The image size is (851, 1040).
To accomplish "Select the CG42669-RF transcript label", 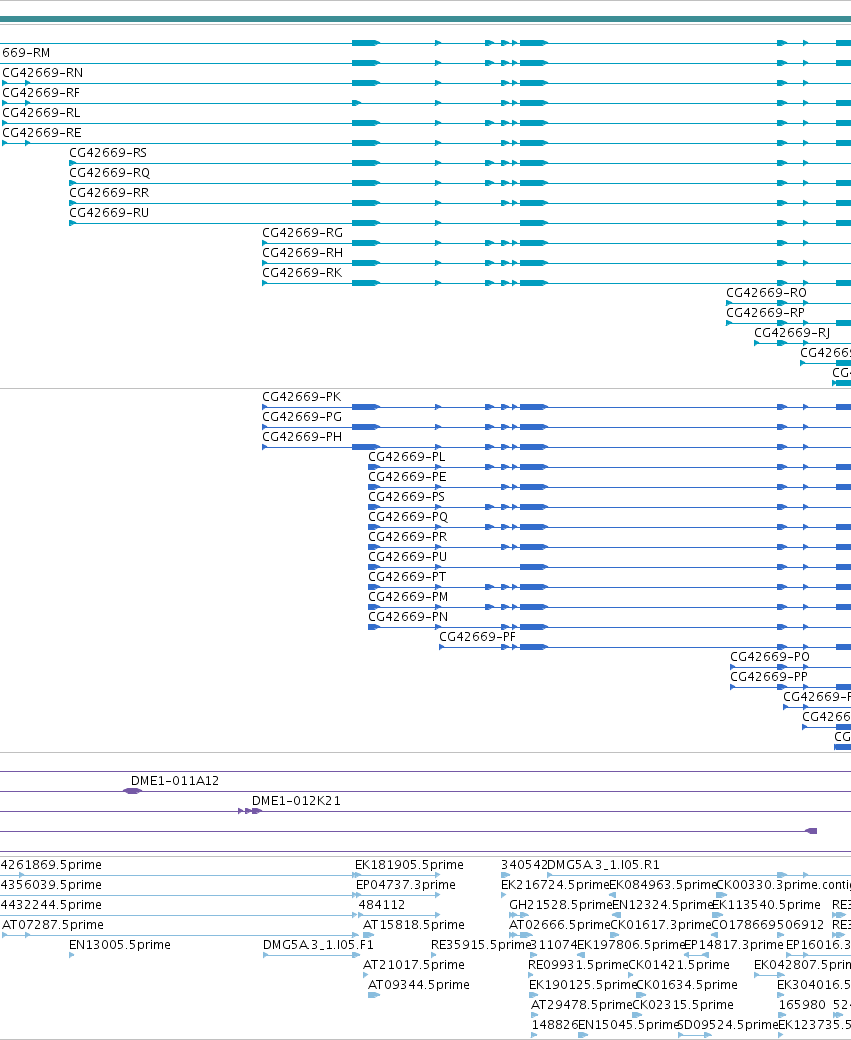I will point(41,93).
